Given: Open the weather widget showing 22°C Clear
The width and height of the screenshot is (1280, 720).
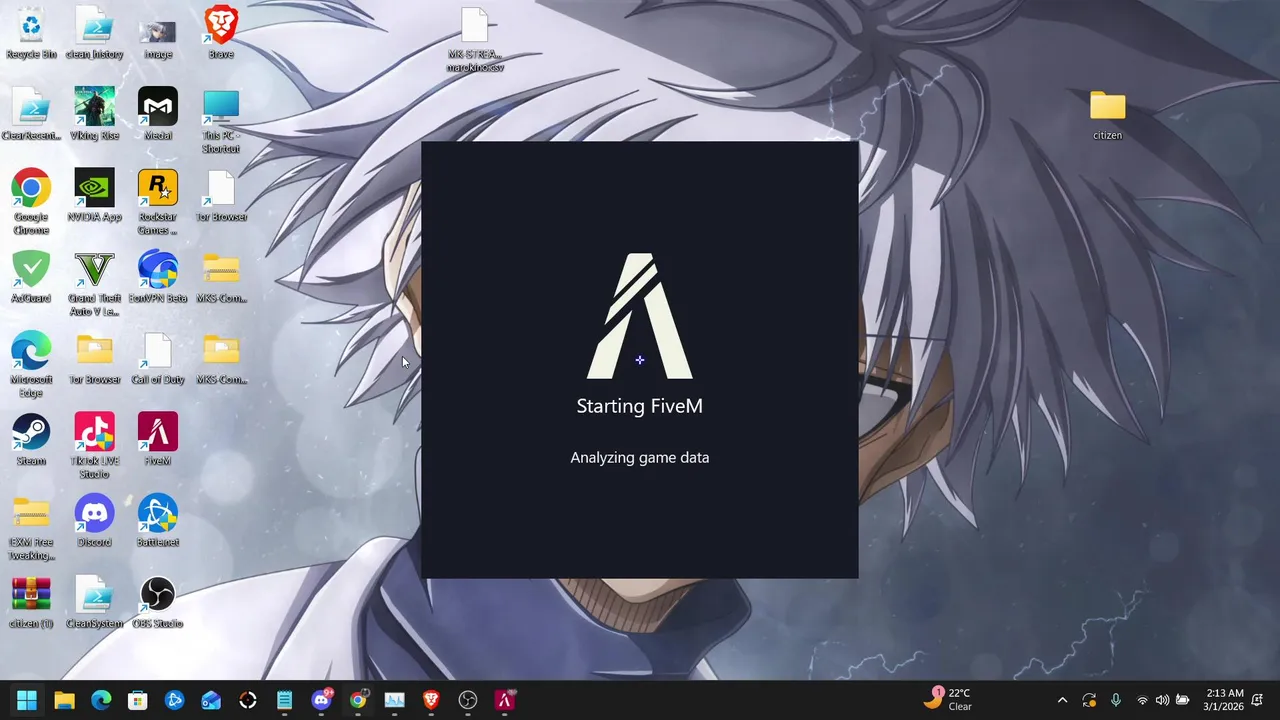Looking at the screenshot, I should 948,700.
